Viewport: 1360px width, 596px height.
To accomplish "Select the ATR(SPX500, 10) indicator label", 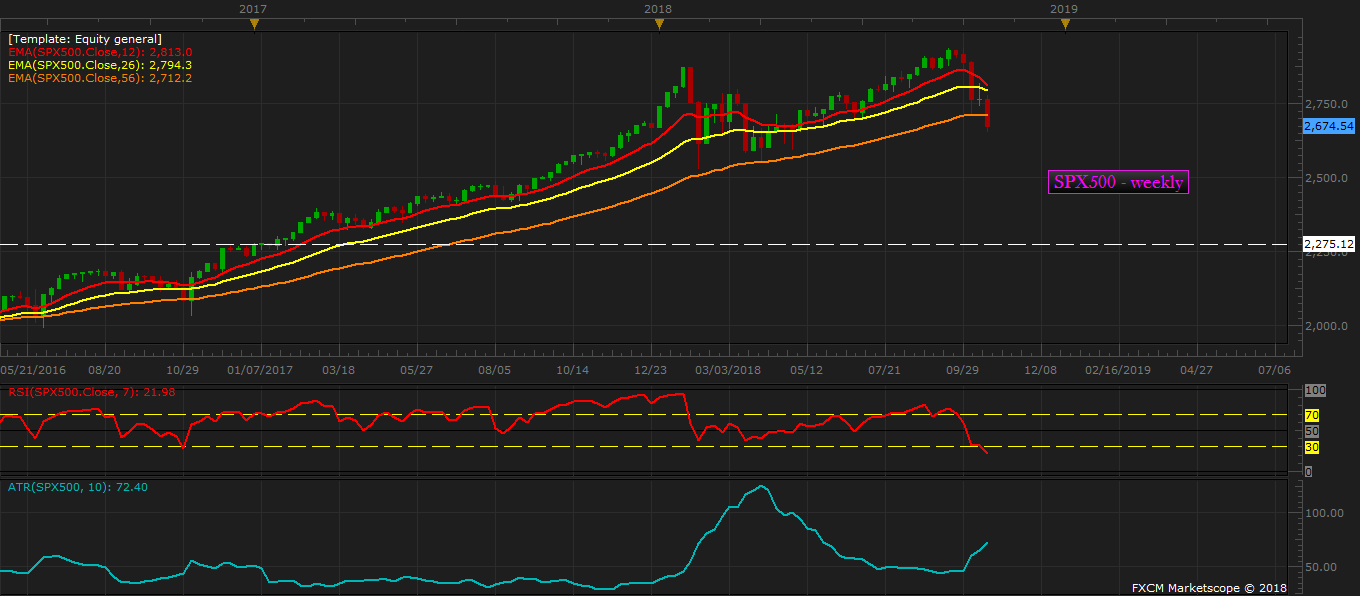I will coord(78,487).
